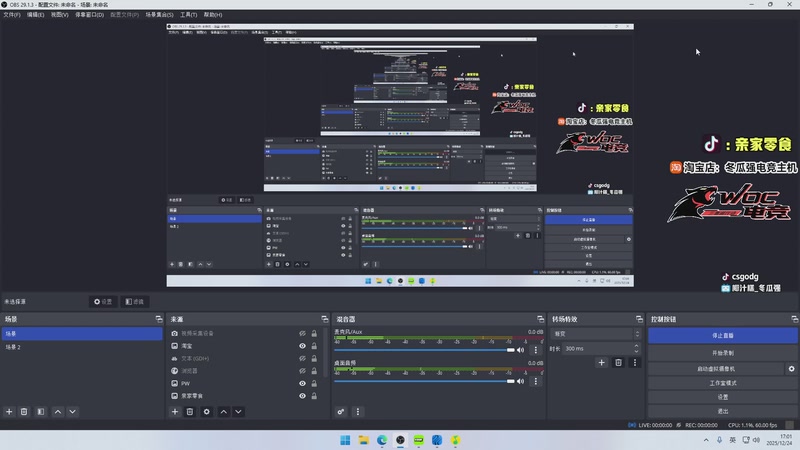Open the 桌面音频 three-dot menu
Screen dimensions: 800x450
[x=536, y=381]
